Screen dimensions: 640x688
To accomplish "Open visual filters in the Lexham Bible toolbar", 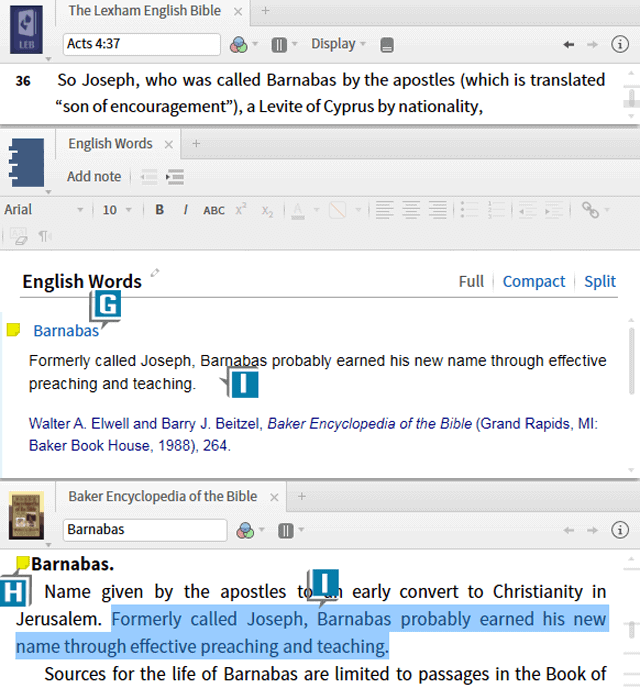I will (x=239, y=44).
